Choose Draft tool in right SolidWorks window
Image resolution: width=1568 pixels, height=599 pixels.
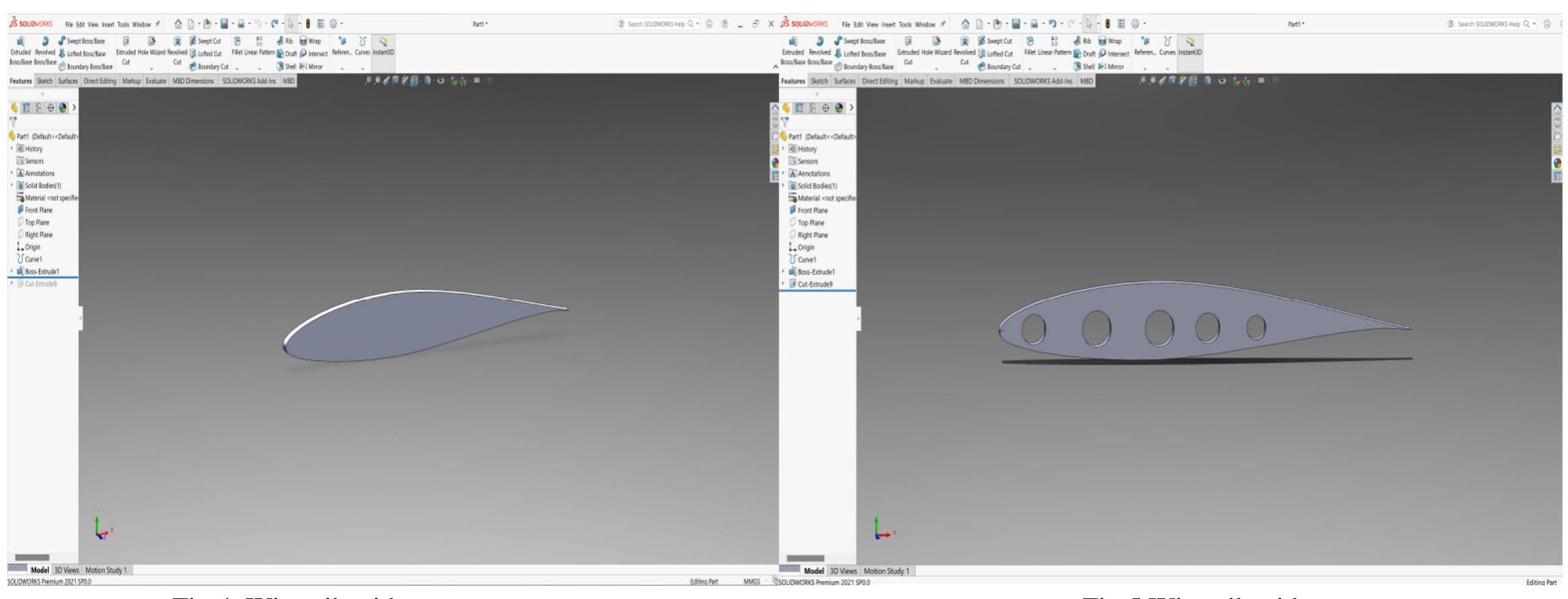(1084, 54)
